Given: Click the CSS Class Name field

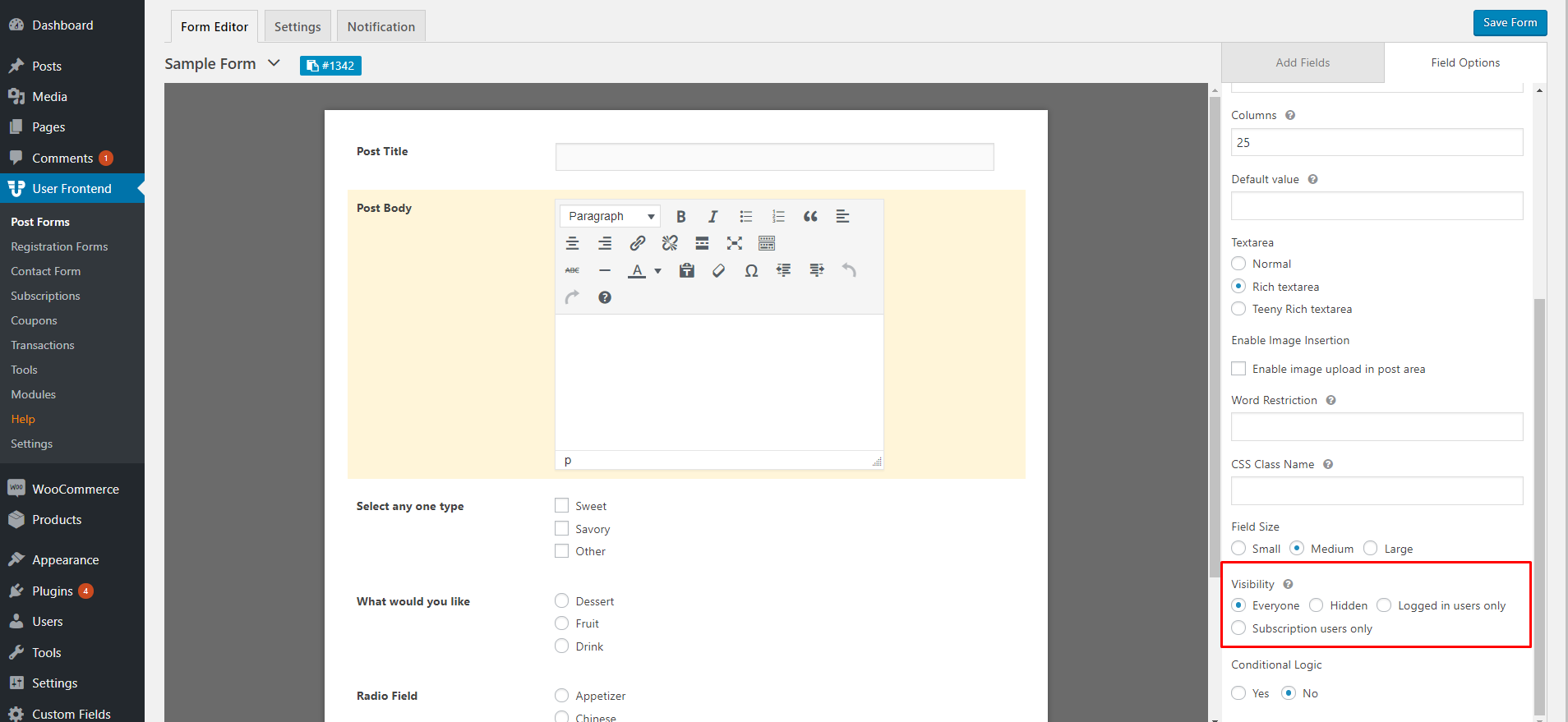Looking at the screenshot, I should (x=1377, y=490).
